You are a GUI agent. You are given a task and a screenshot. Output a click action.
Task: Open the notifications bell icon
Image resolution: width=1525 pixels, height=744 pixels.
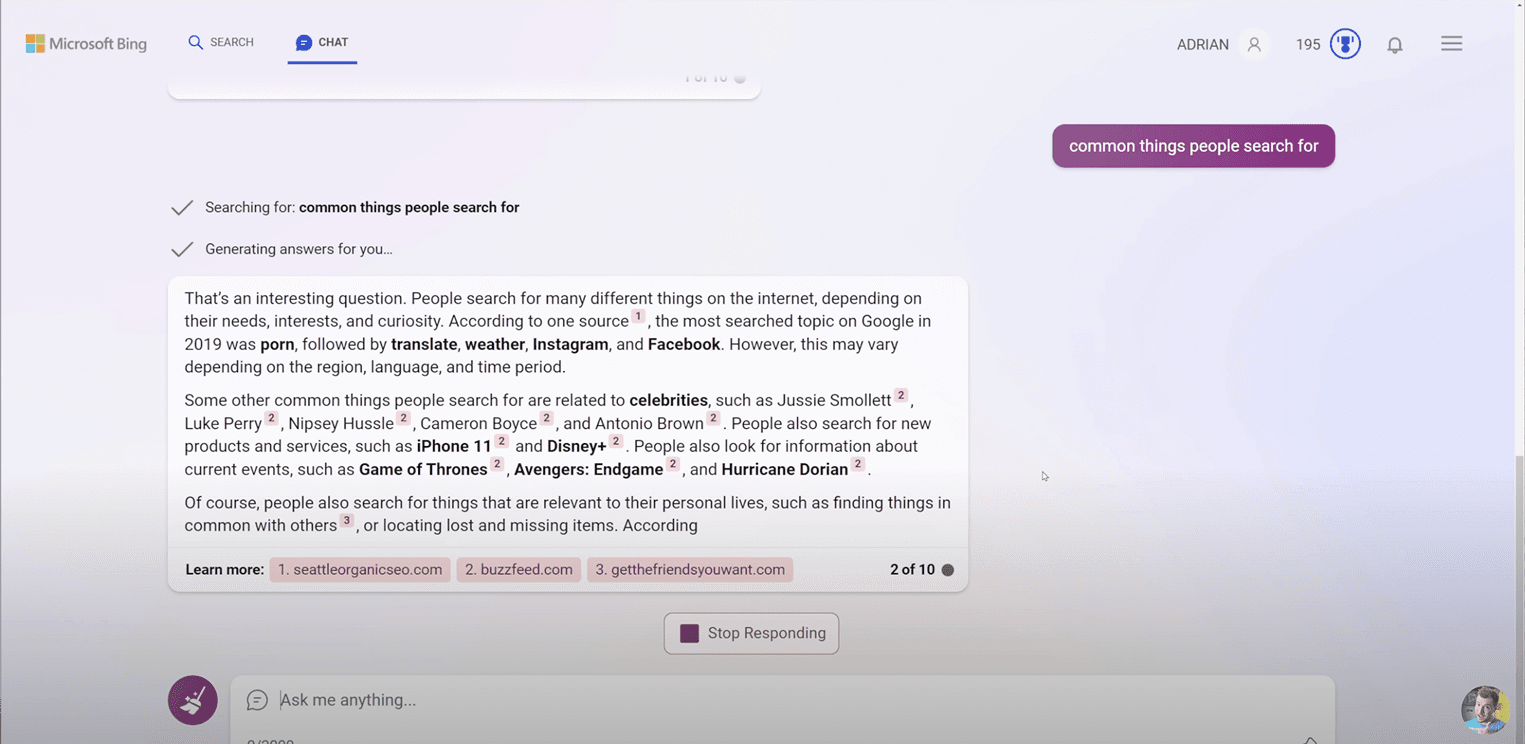coord(1395,44)
